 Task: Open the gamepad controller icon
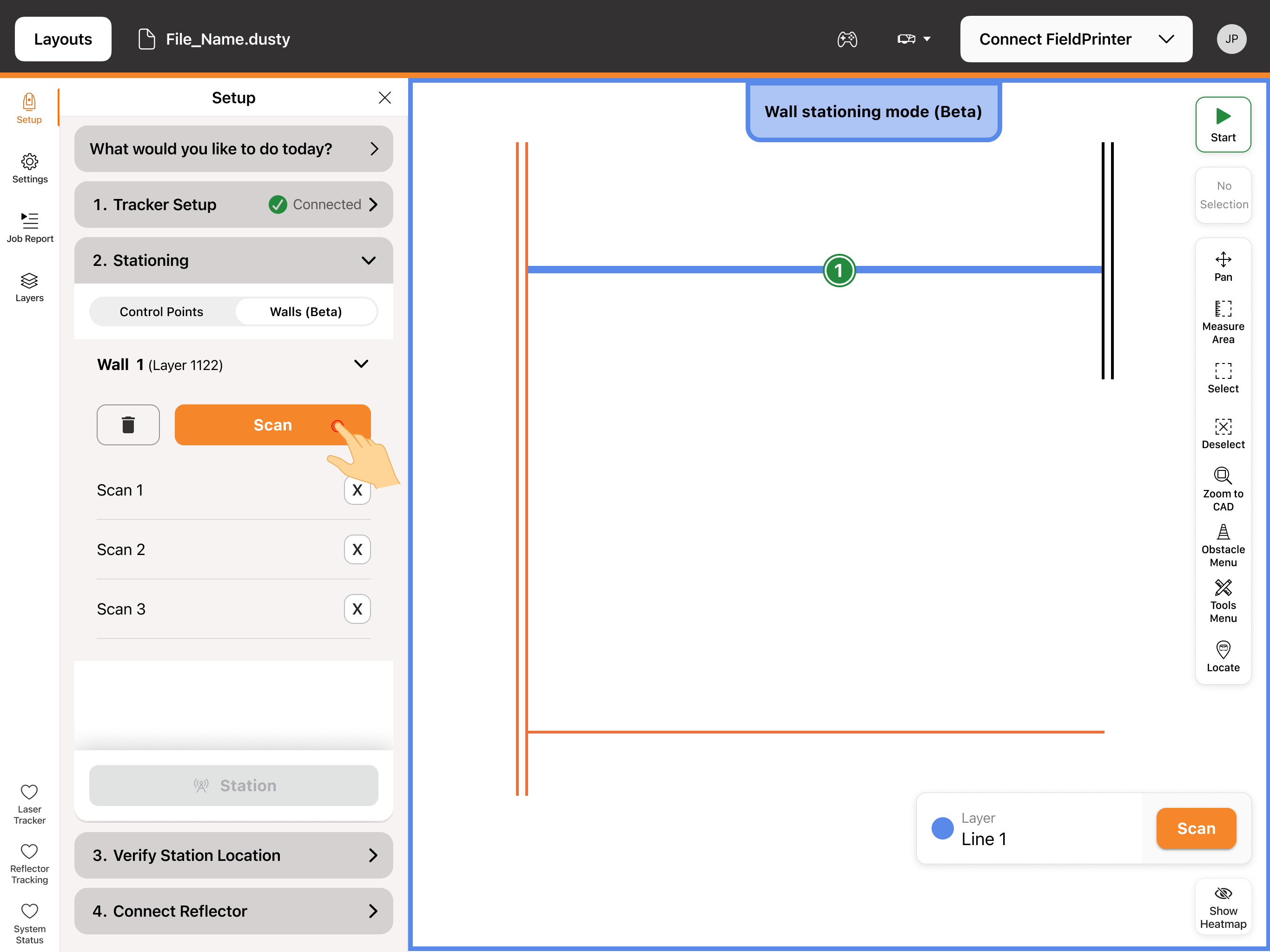point(847,39)
